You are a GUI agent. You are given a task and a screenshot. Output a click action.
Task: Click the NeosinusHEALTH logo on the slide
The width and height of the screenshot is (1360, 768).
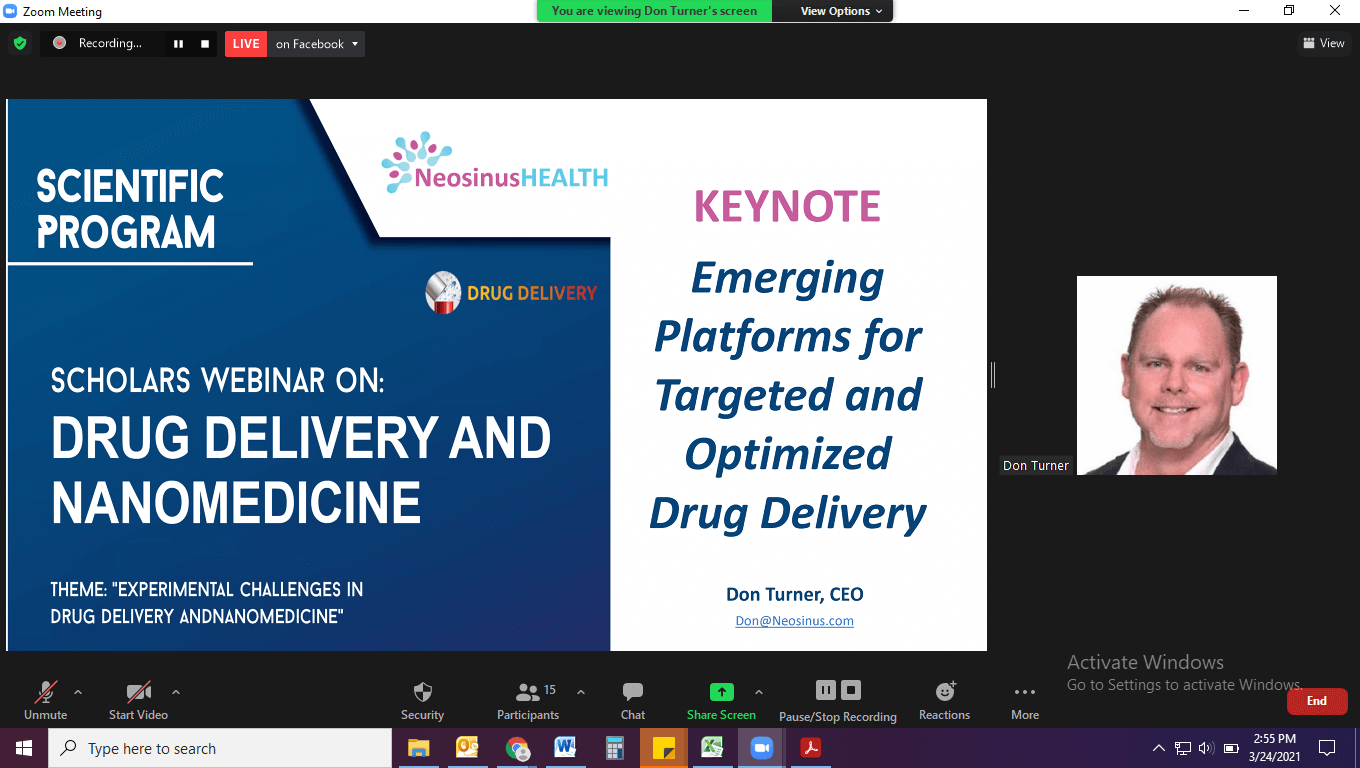click(x=495, y=163)
